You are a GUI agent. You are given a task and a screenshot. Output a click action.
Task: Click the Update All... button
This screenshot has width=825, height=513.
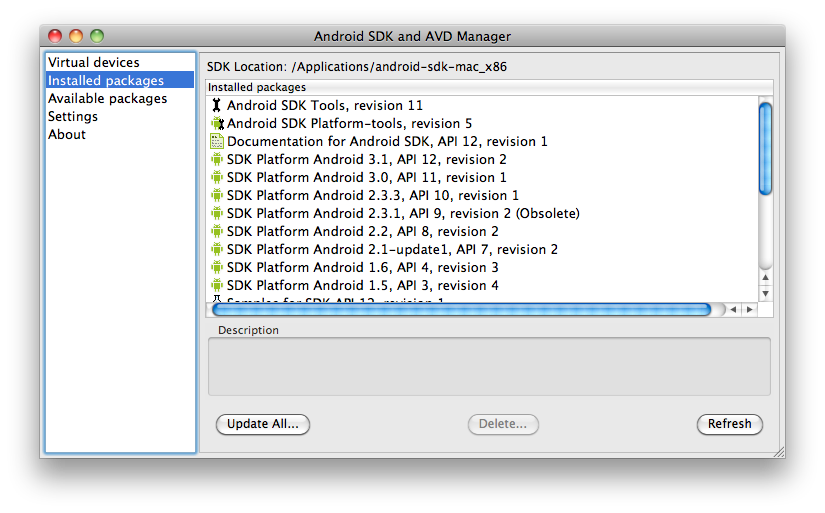pos(263,424)
